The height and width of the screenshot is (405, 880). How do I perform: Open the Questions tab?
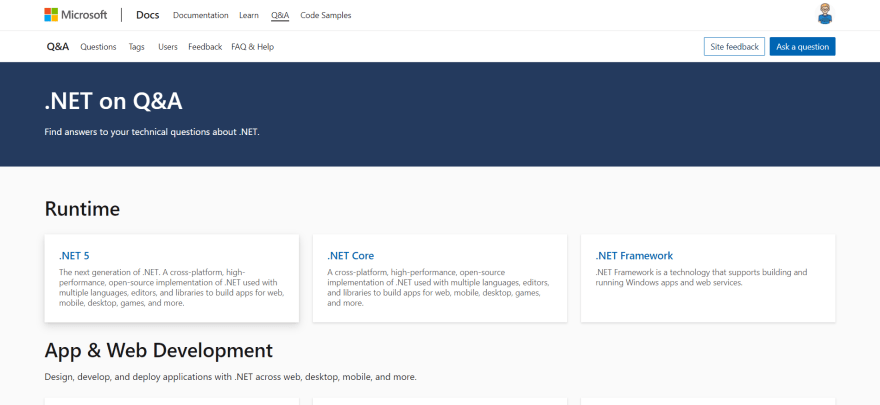point(98,47)
